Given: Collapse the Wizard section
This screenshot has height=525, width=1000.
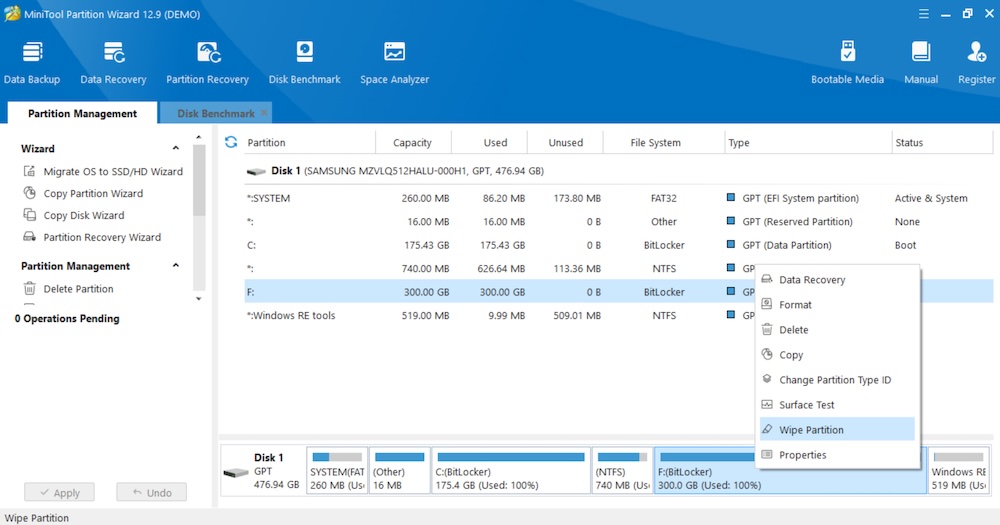Looking at the screenshot, I should [175, 148].
